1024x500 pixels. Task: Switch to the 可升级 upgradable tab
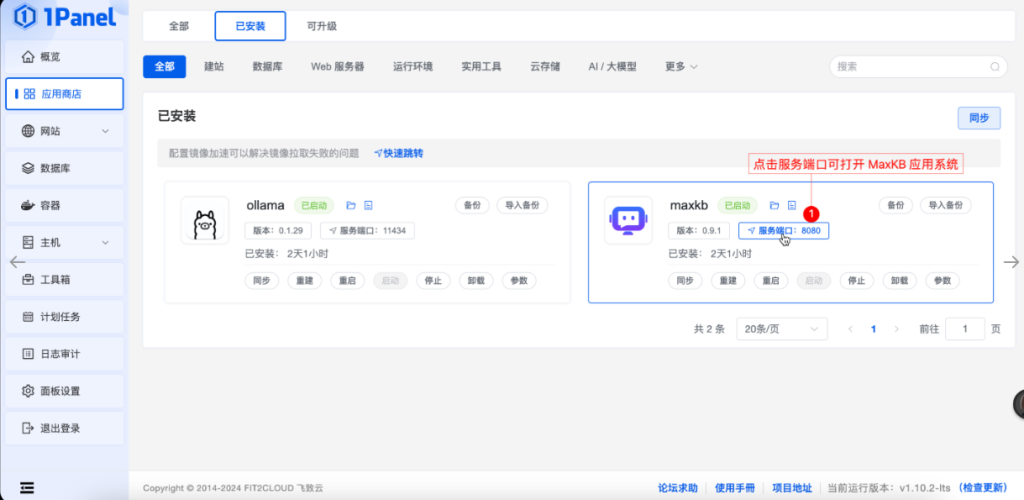[322, 27]
